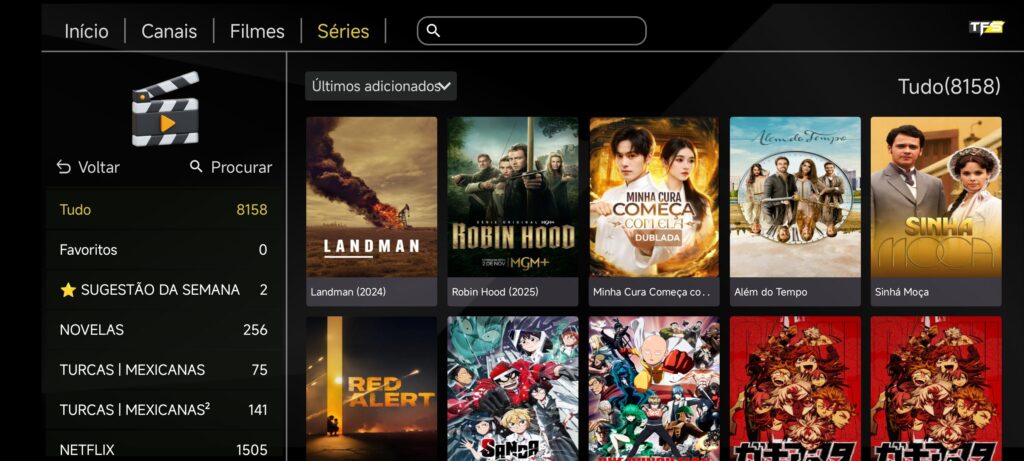Viewport: 1024px width, 461px height.
Task: Select the Sinhá Moça thumbnail
Action: coord(936,211)
